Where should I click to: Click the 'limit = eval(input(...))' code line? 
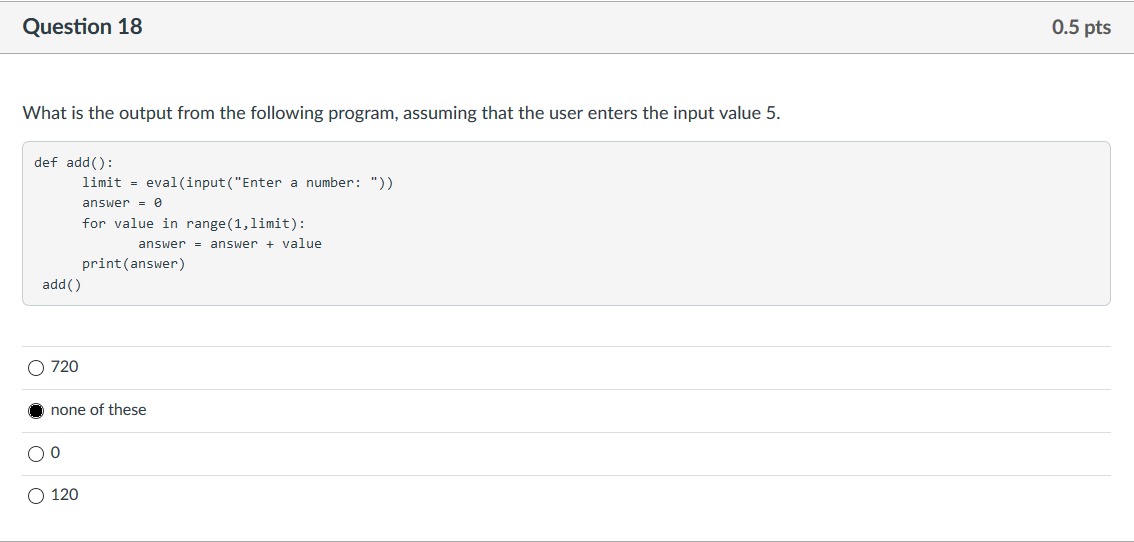[238, 182]
